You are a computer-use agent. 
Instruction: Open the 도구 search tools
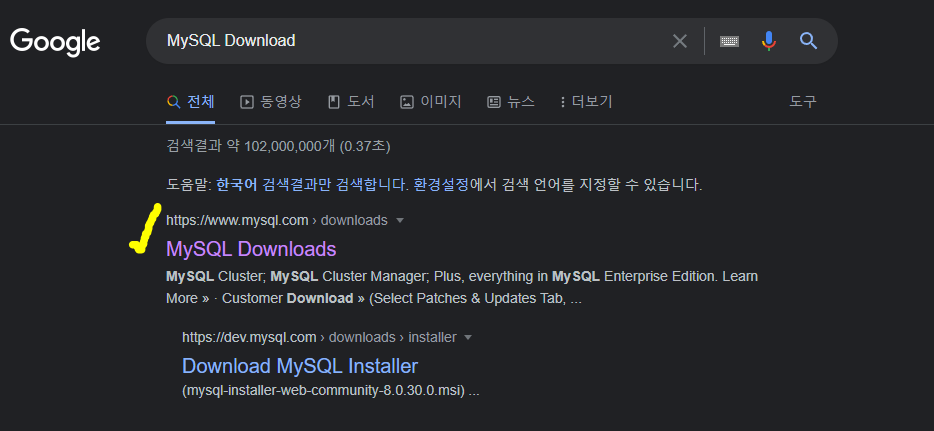point(803,102)
